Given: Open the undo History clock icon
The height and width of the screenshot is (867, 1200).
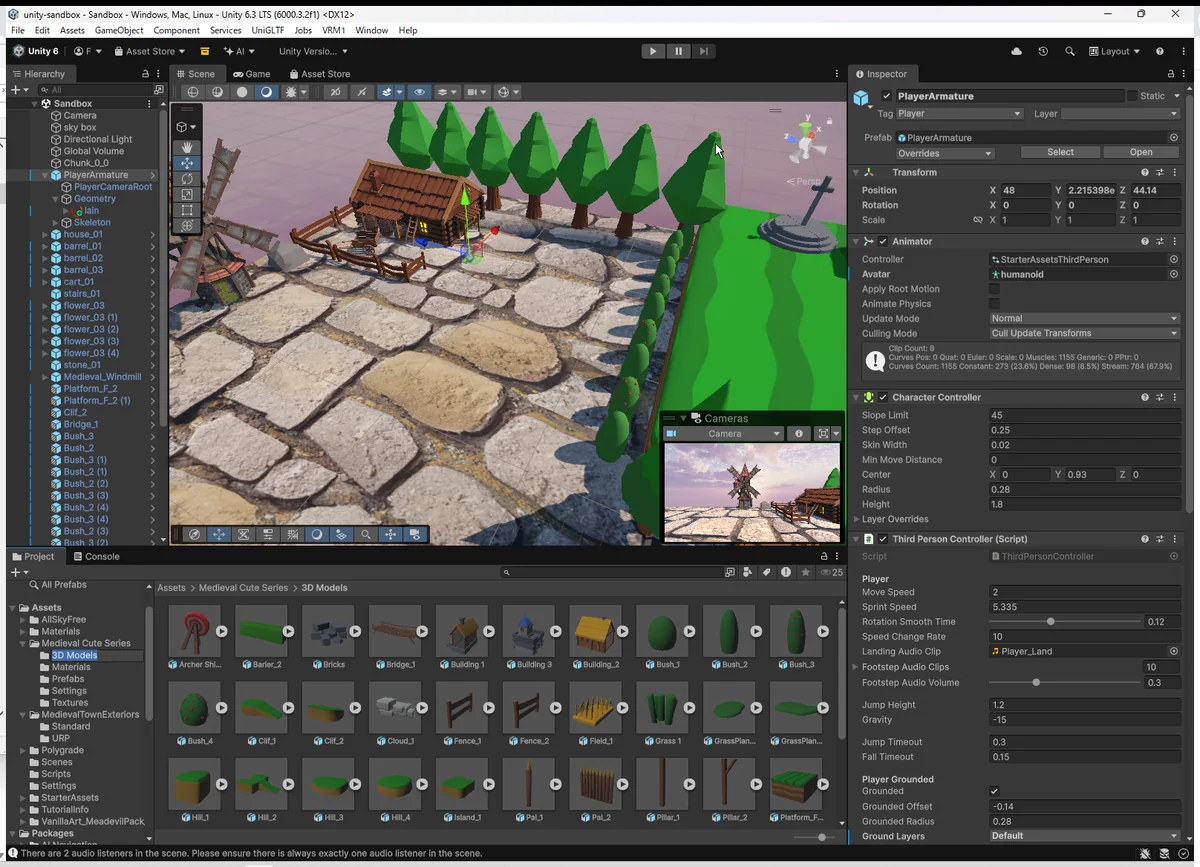Looking at the screenshot, I should 1043,51.
